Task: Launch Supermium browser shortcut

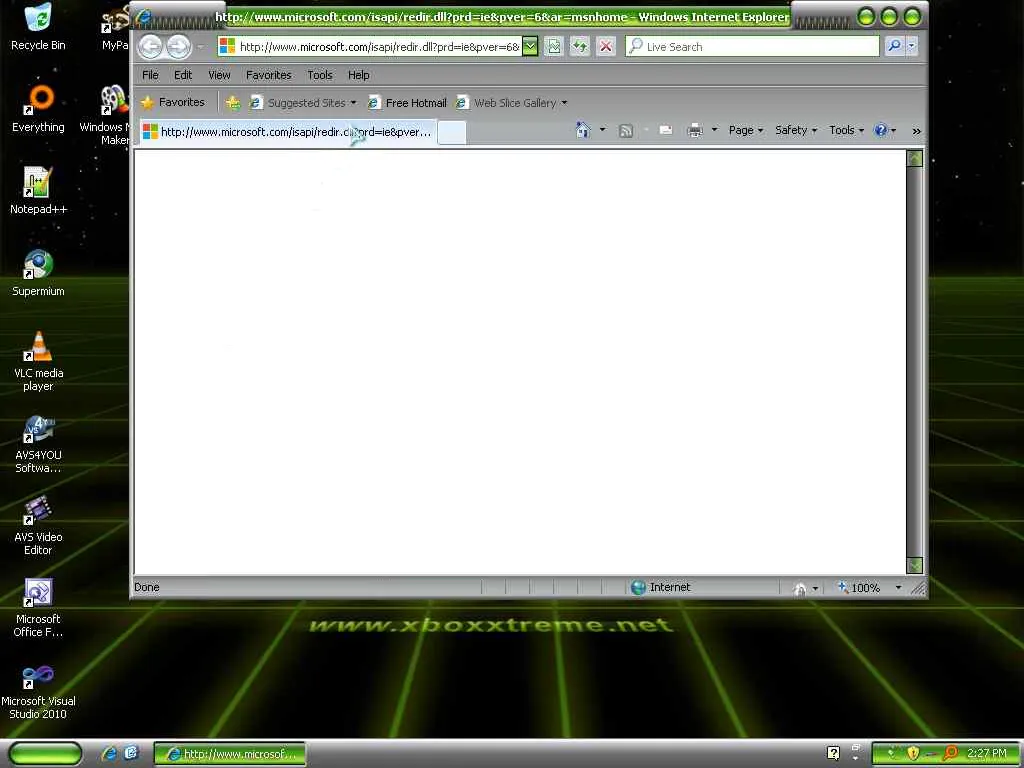Action: 38,272
